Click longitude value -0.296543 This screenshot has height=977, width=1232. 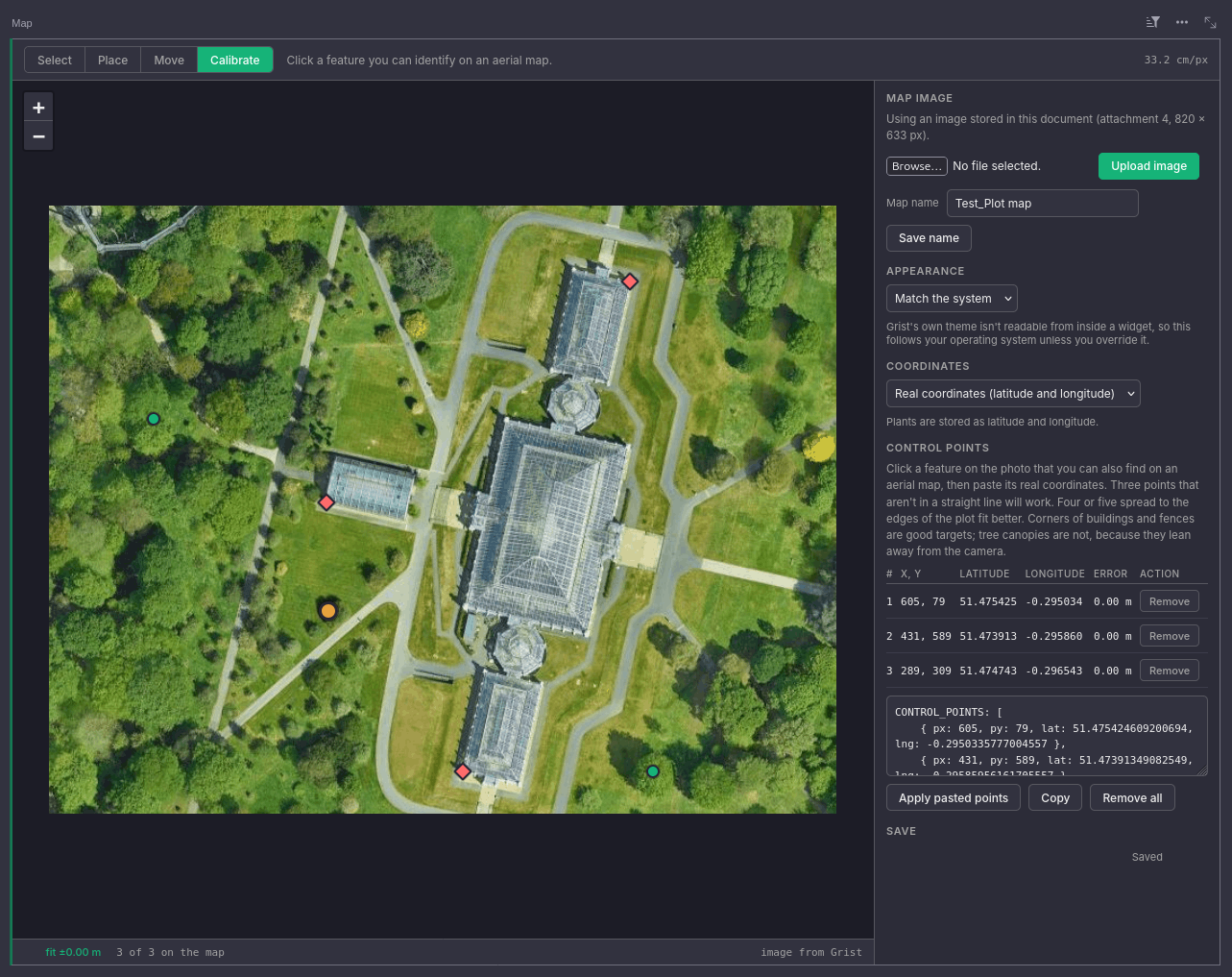click(1054, 671)
